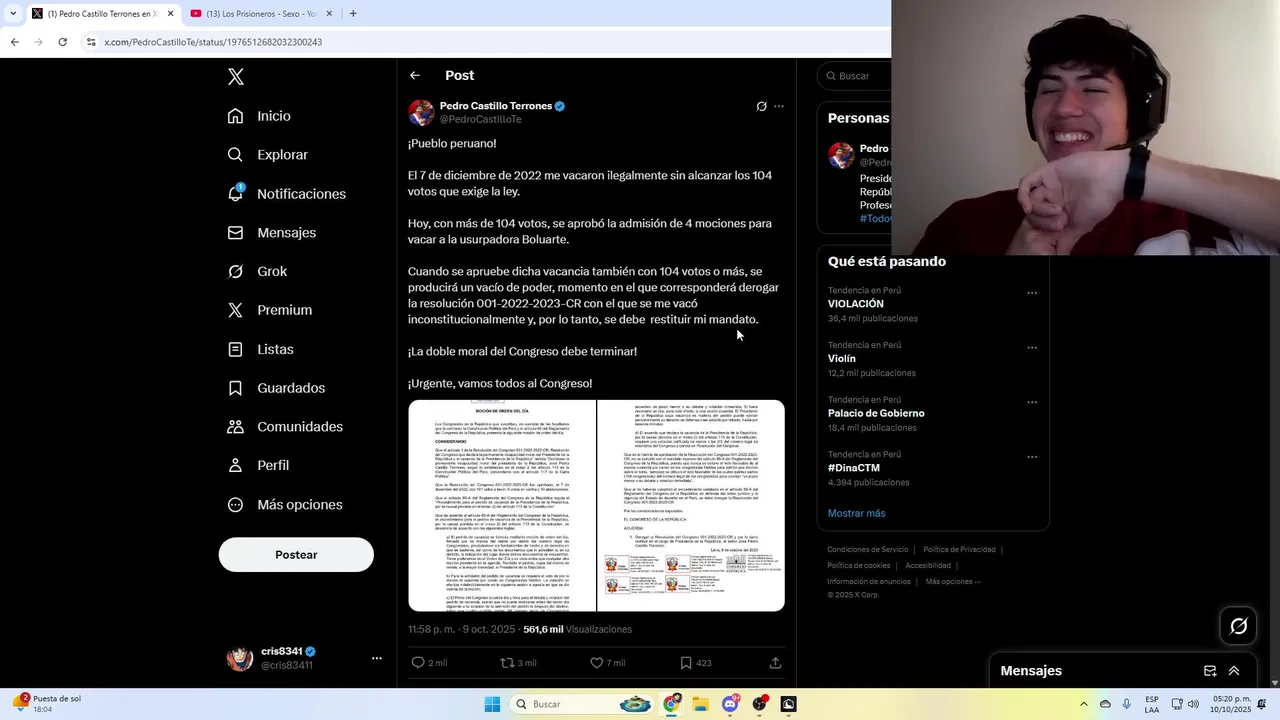This screenshot has height=720, width=1280.
Task: Click the post timestamp 11:58 p. m.
Action: 461,629
